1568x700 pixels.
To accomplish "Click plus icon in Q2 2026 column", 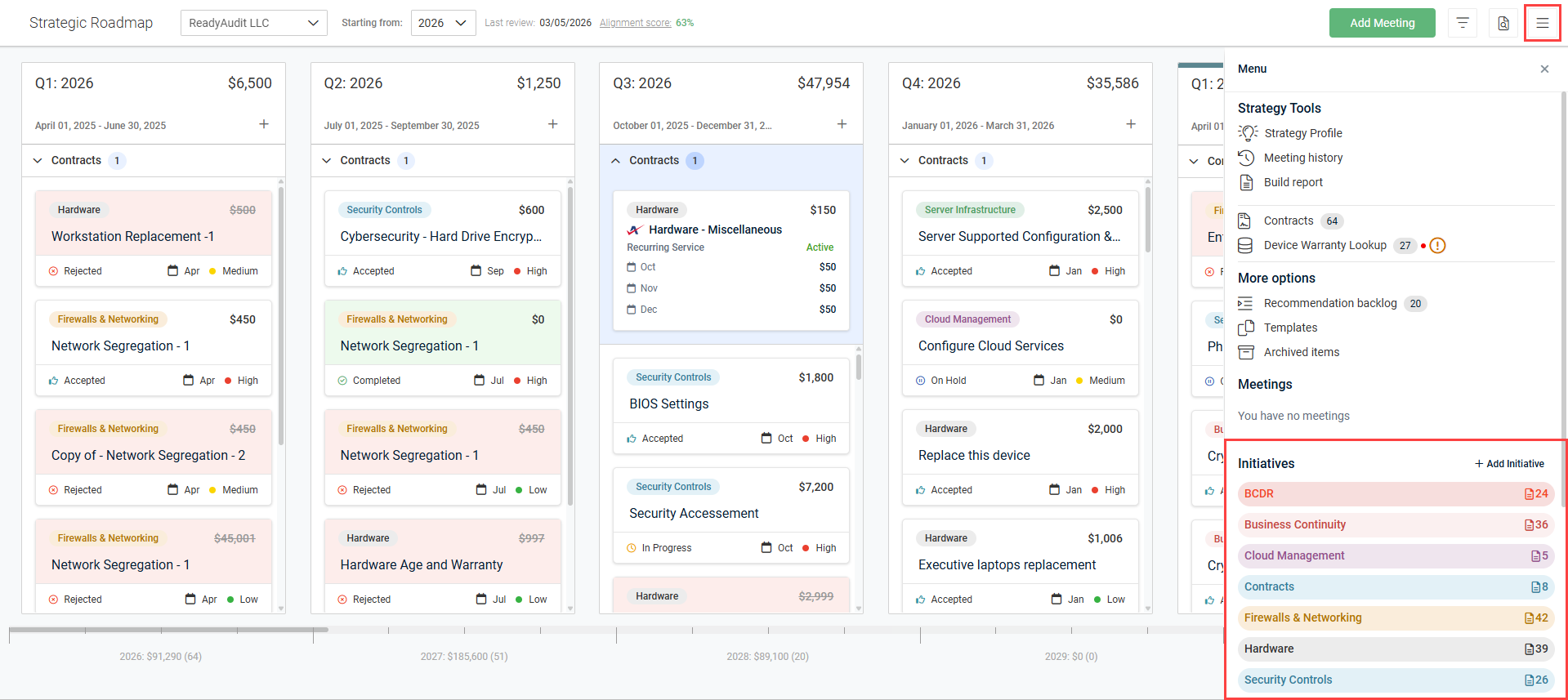I will click(553, 124).
